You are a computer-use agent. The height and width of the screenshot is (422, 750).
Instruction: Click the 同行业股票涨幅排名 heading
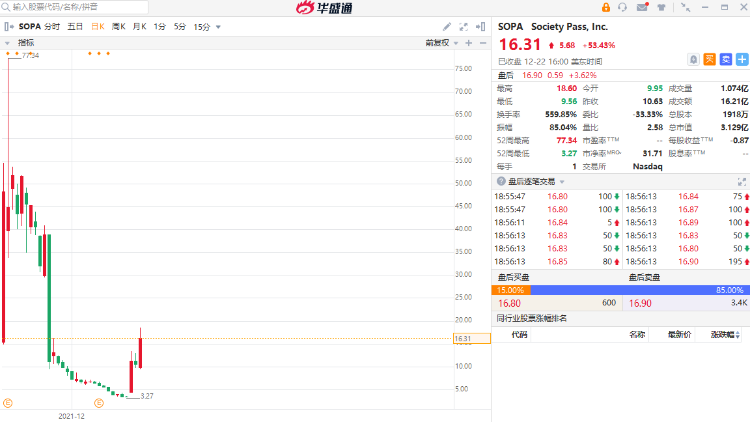(532, 318)
